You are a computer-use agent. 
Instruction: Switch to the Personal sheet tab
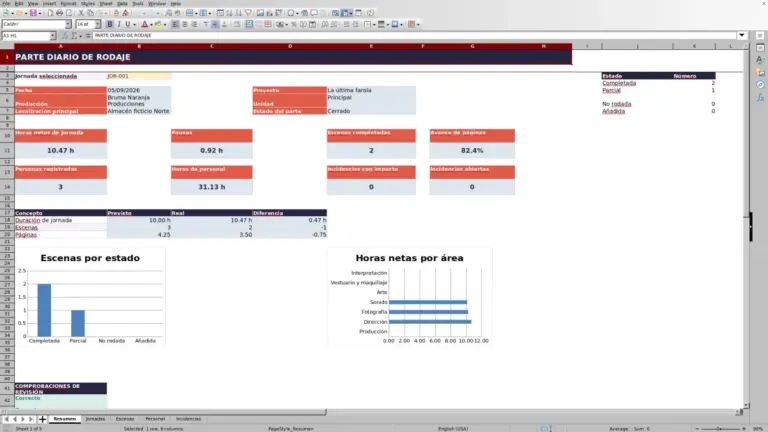[x=155, y=419]
